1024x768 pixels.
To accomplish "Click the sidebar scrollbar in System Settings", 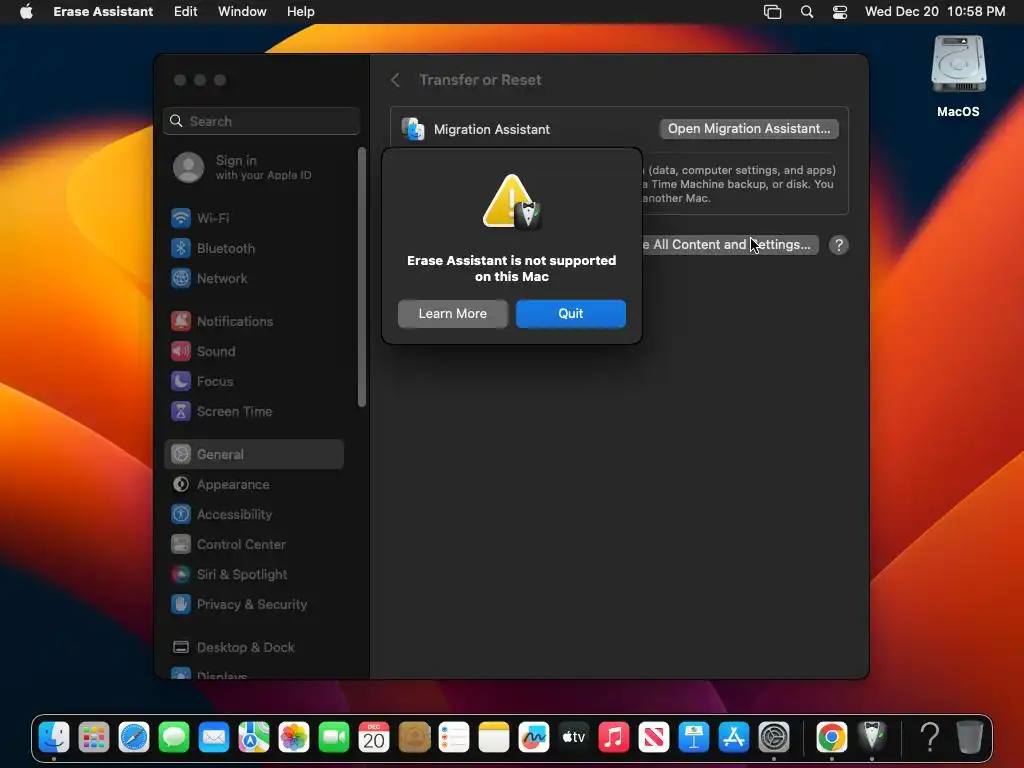I will click(362, 278).
